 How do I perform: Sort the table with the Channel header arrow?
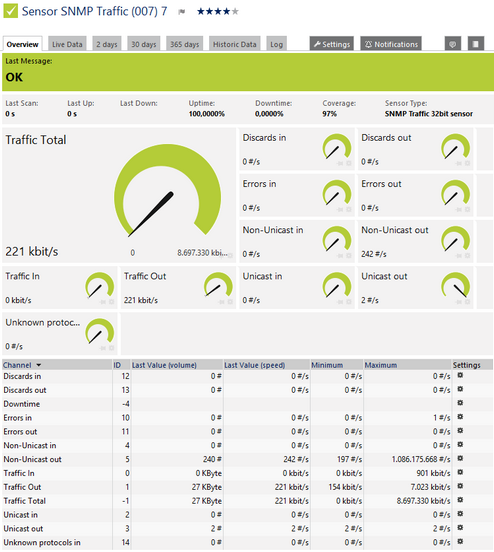(x=39, y=365)
